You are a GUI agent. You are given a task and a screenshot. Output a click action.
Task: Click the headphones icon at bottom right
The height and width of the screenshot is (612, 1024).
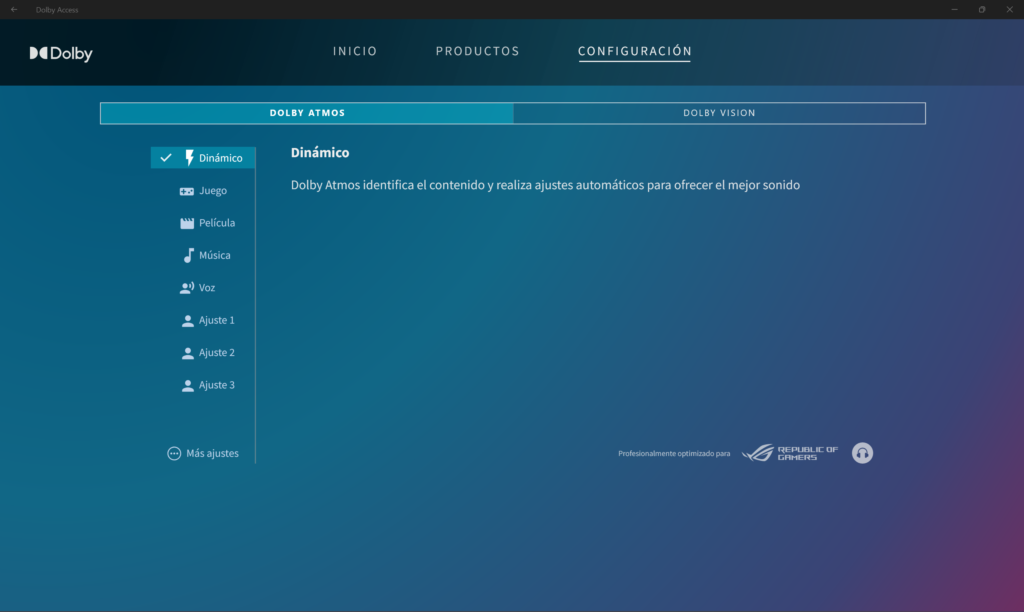(862, 453)
